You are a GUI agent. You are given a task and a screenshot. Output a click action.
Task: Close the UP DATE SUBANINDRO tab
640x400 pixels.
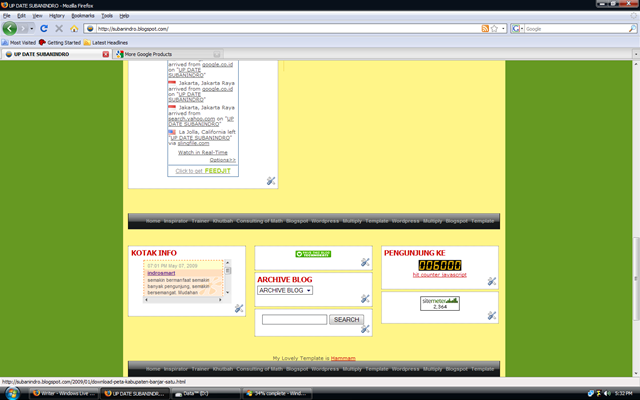click(106, 54)
